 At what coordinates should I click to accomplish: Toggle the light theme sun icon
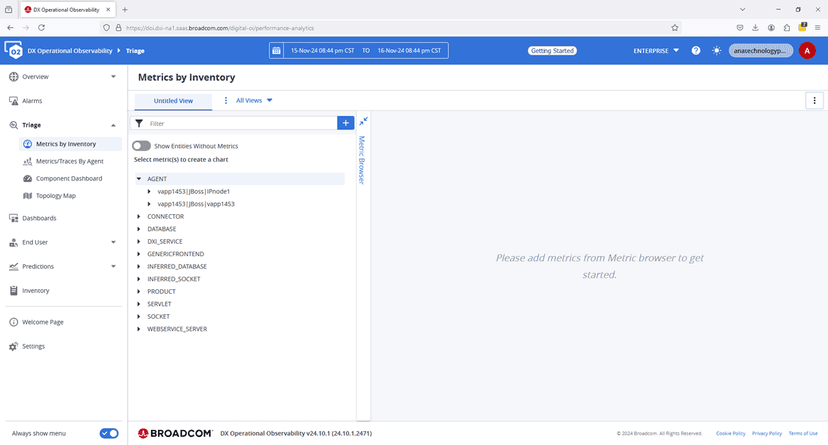pyautogui.click(x=716, y=50)
